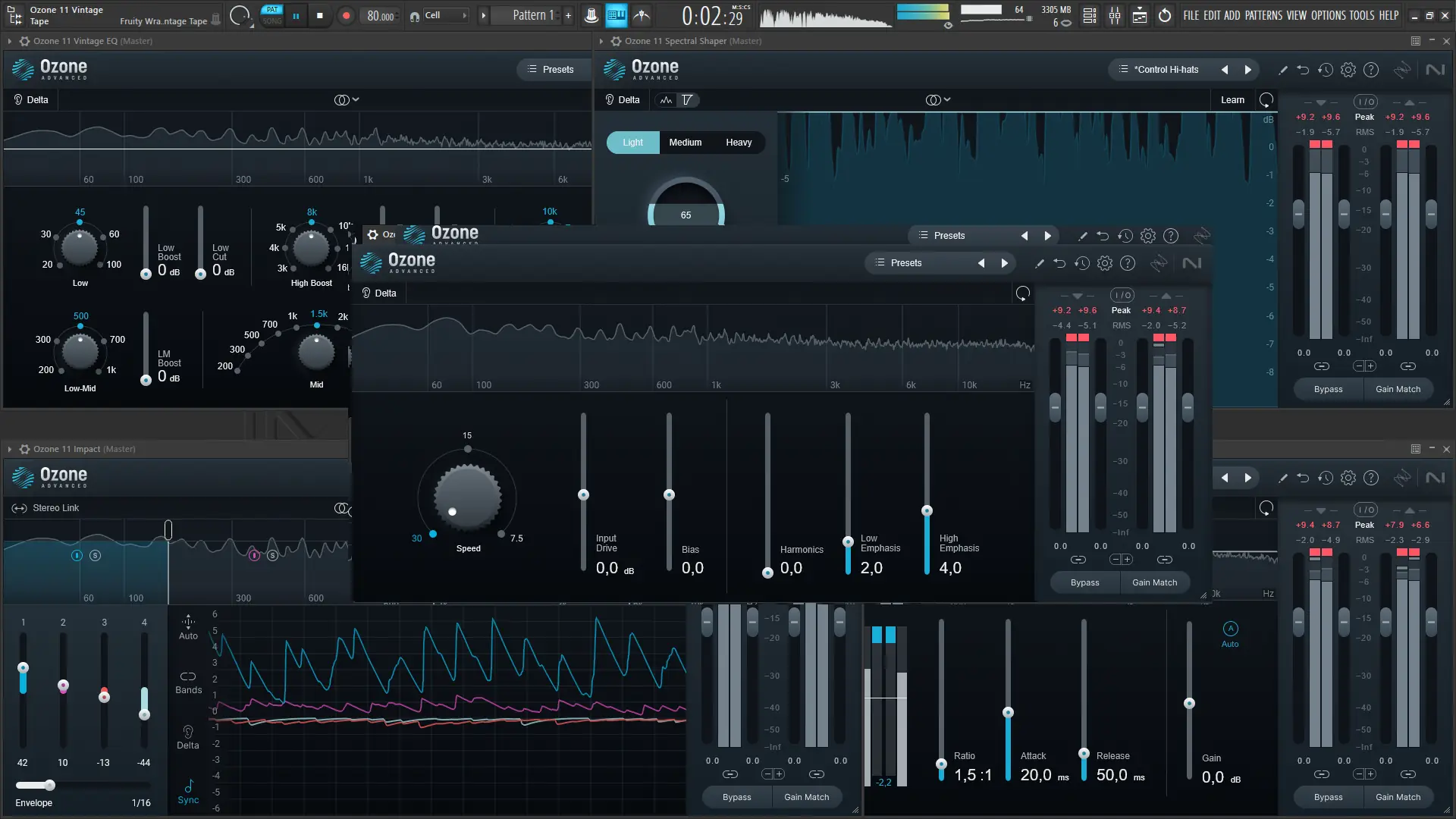The height and width of the screenshot is (819, 1456).
Task: Click the record button in transport
Action: pos(346,15)
